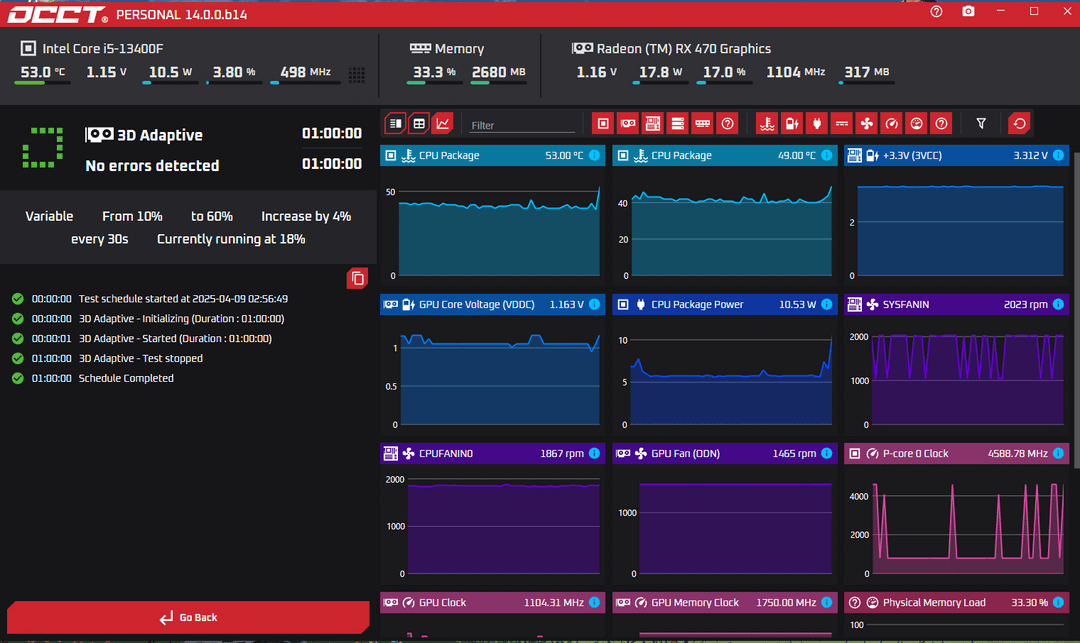Toggle fan sensor type filter in toolbar
The height and width of the screenshot is (643, 1080).
pyautogui.click(x=866, y=124)
